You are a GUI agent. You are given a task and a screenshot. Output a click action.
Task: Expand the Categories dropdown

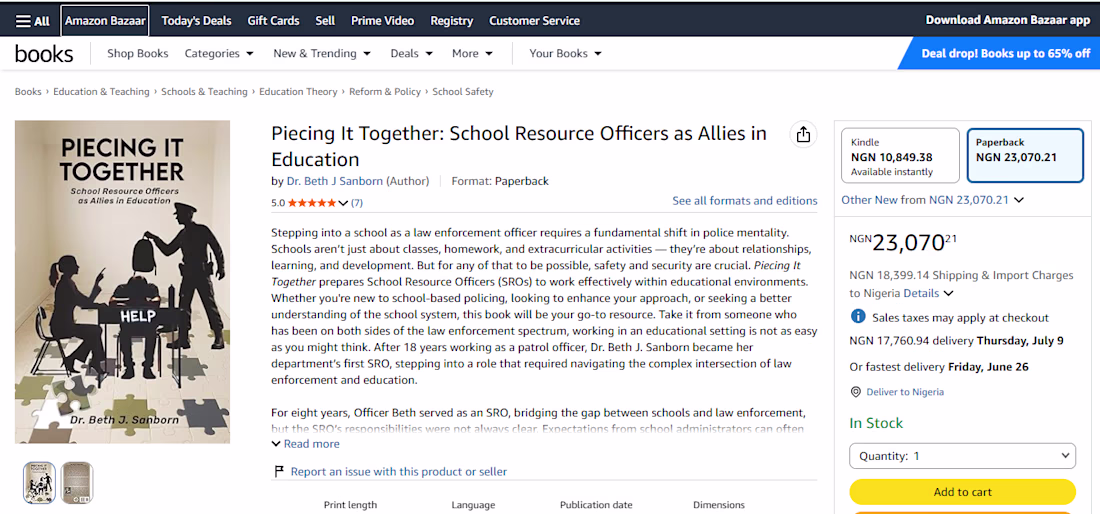219,53
